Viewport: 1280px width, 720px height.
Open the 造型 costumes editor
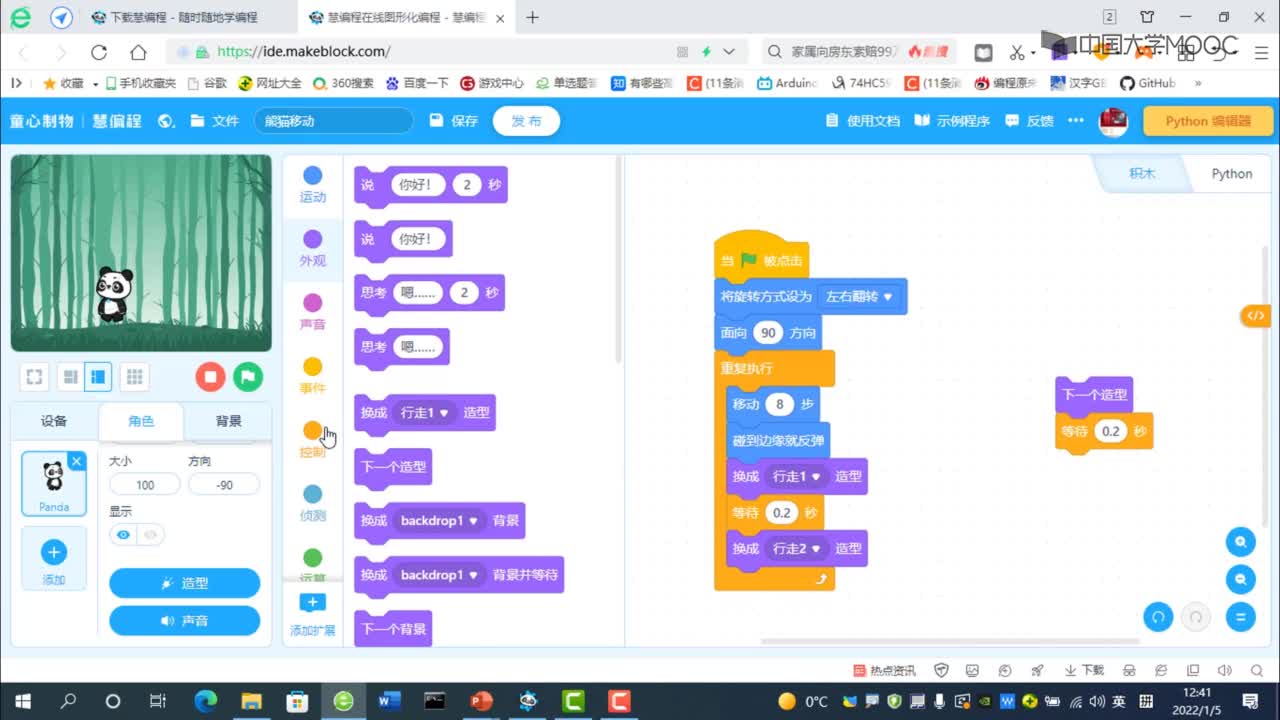pyautogui.click(x=184, y=583)
